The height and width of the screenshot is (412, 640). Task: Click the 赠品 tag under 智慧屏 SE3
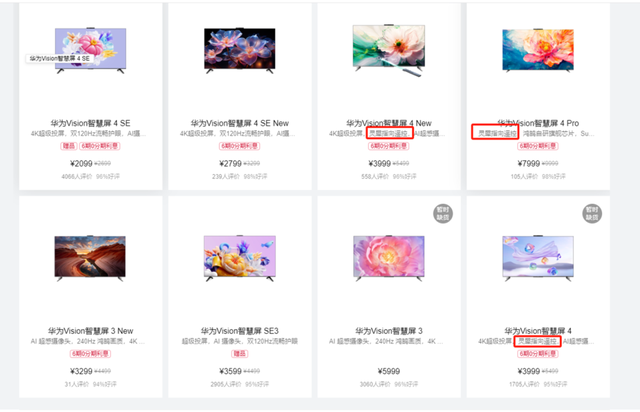click(x=240, y=354)
